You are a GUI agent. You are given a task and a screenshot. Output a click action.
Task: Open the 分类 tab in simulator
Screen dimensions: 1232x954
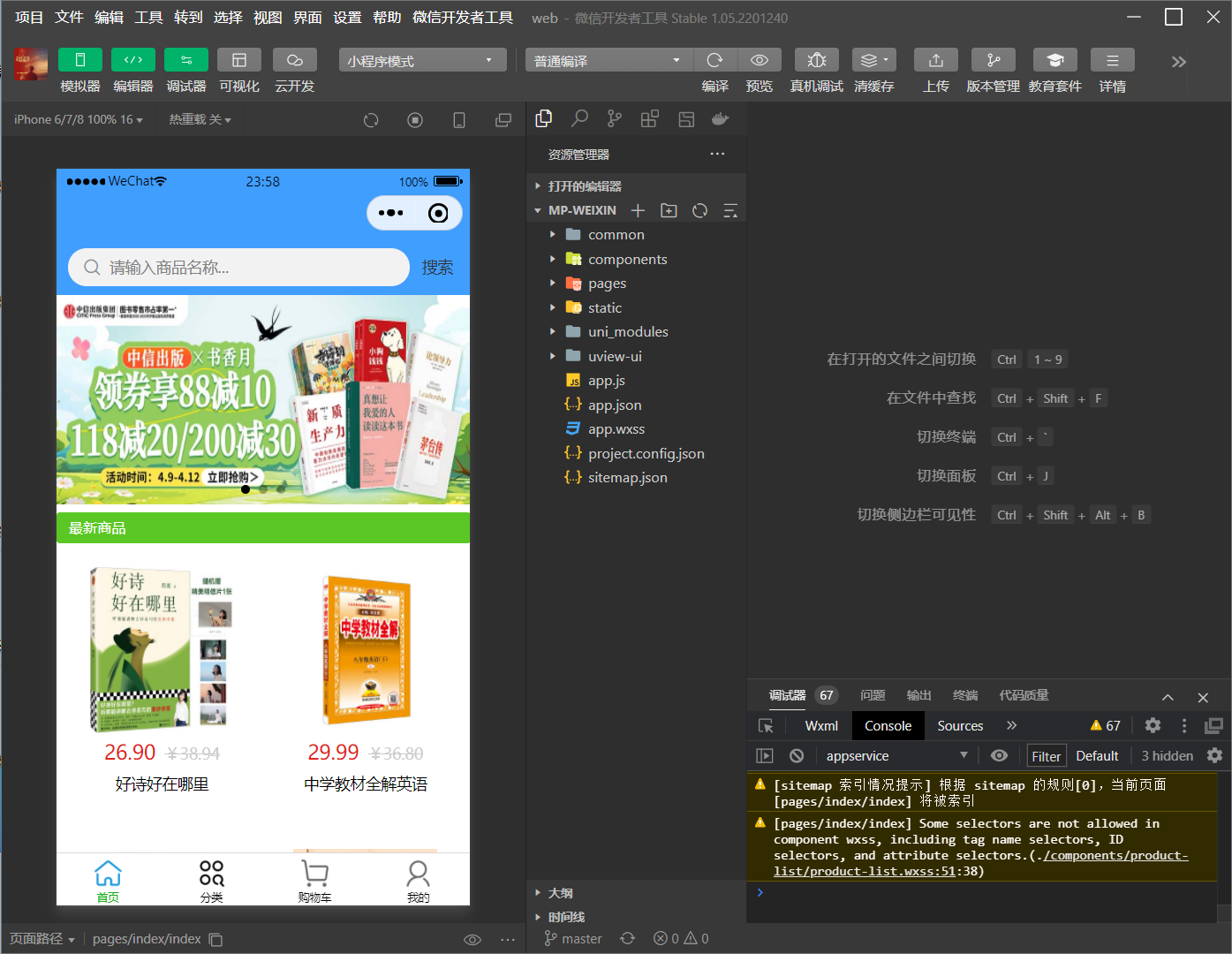(211, 882)
